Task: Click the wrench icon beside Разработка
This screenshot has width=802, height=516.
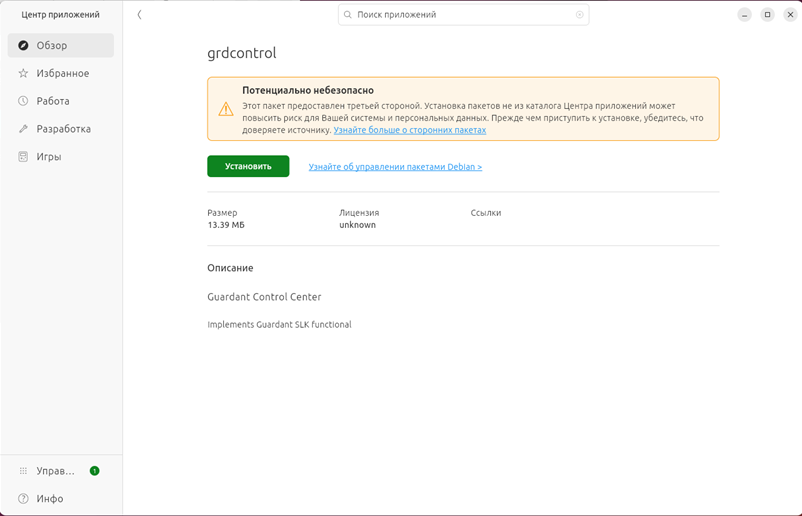Action: click(23, 129)
